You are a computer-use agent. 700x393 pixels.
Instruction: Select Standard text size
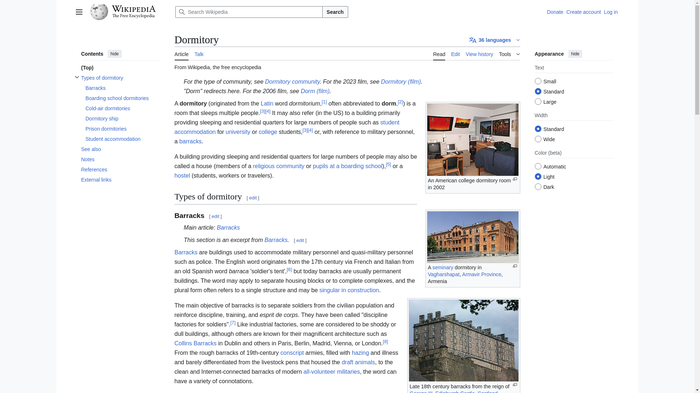(x=538, y=92)
